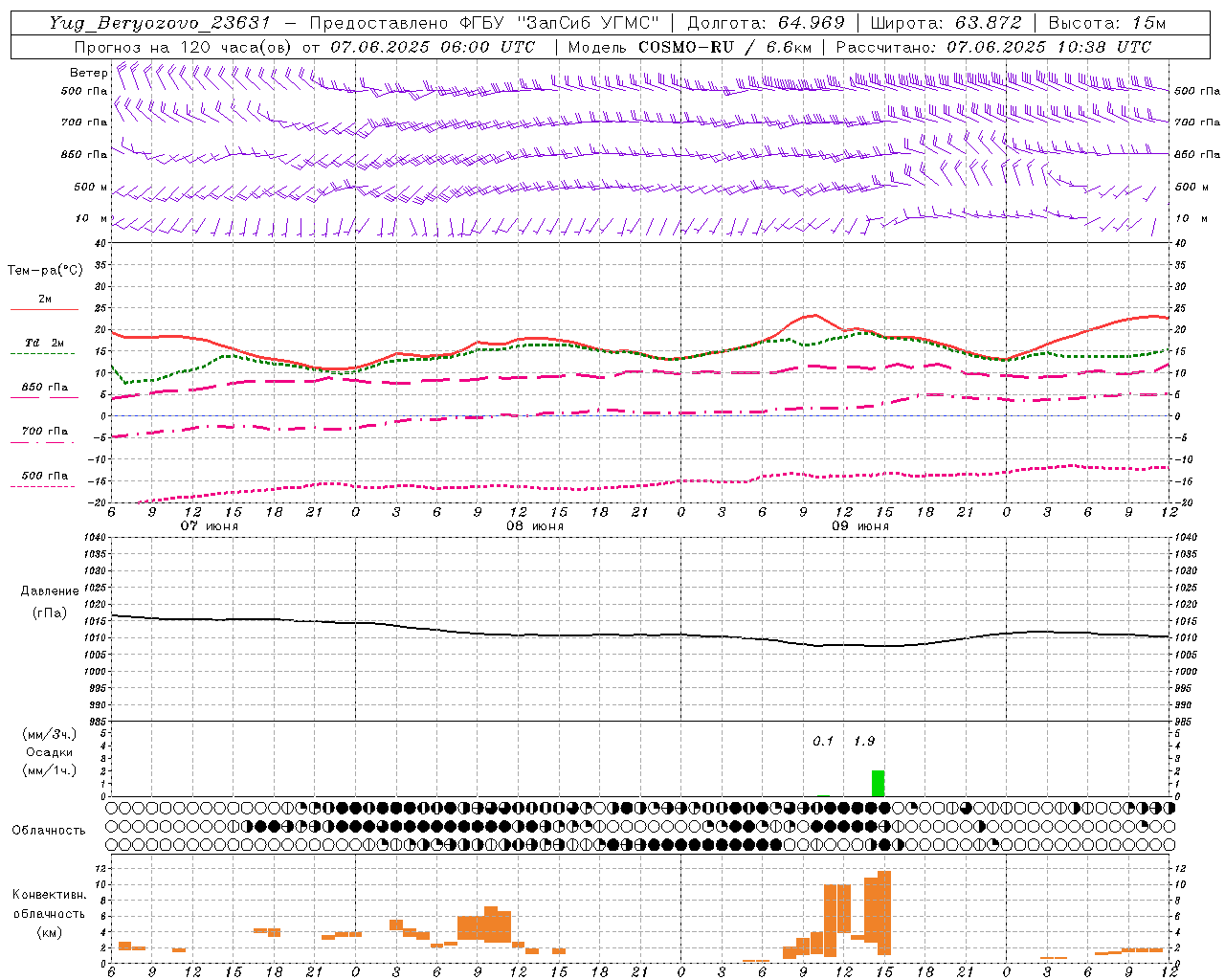Click the left 850 гПа wind level label
Image resolution: width=1225 pixels, height=980 pixels.
click(x=84, y=154)
